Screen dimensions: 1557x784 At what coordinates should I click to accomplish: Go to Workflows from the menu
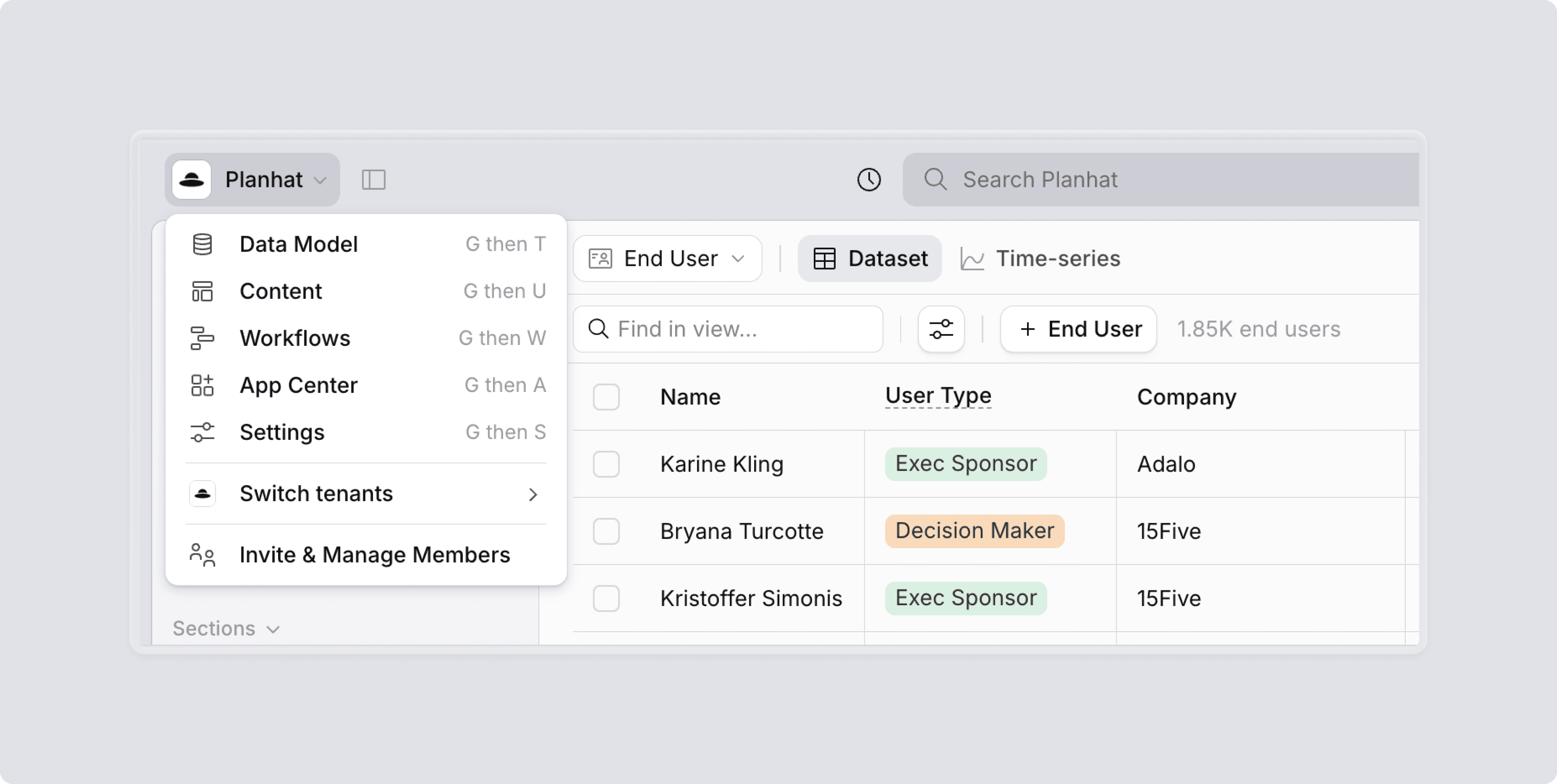click(x=366, y=338)
